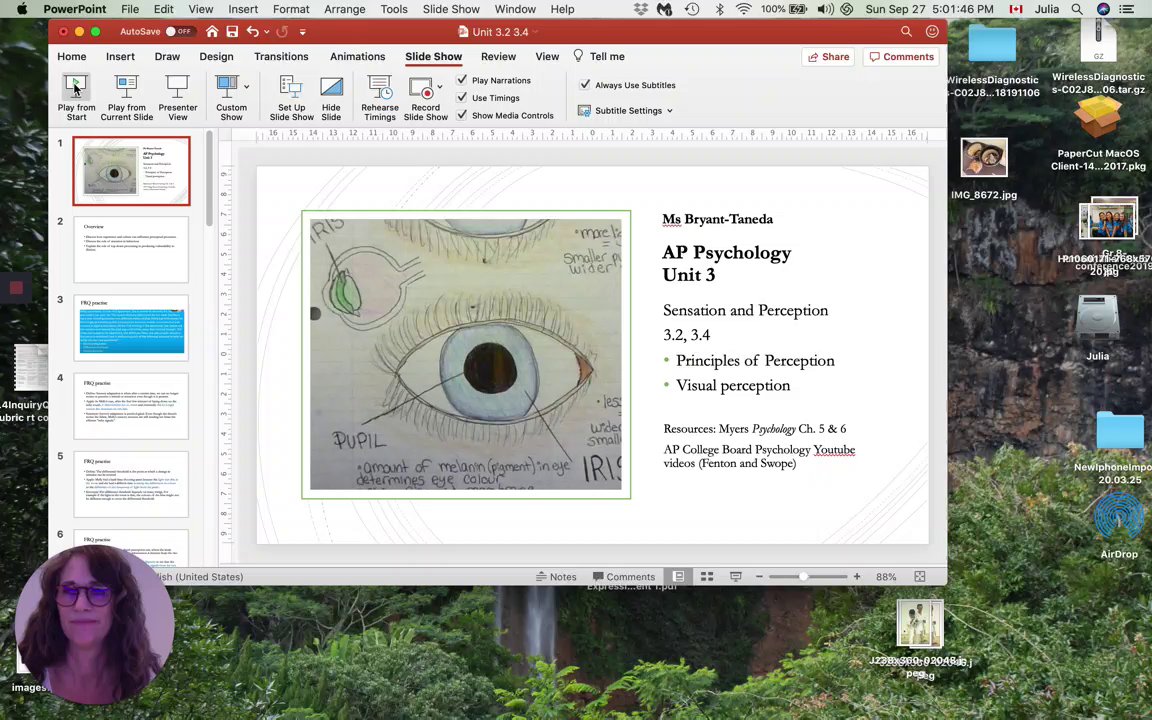
Task: Open the Comments button in ribbon
Action: click(901, 57)
